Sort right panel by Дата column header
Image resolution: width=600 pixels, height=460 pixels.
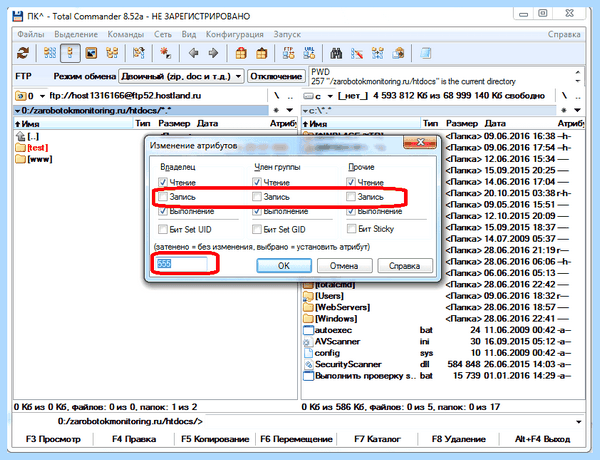tap(495, 124)
